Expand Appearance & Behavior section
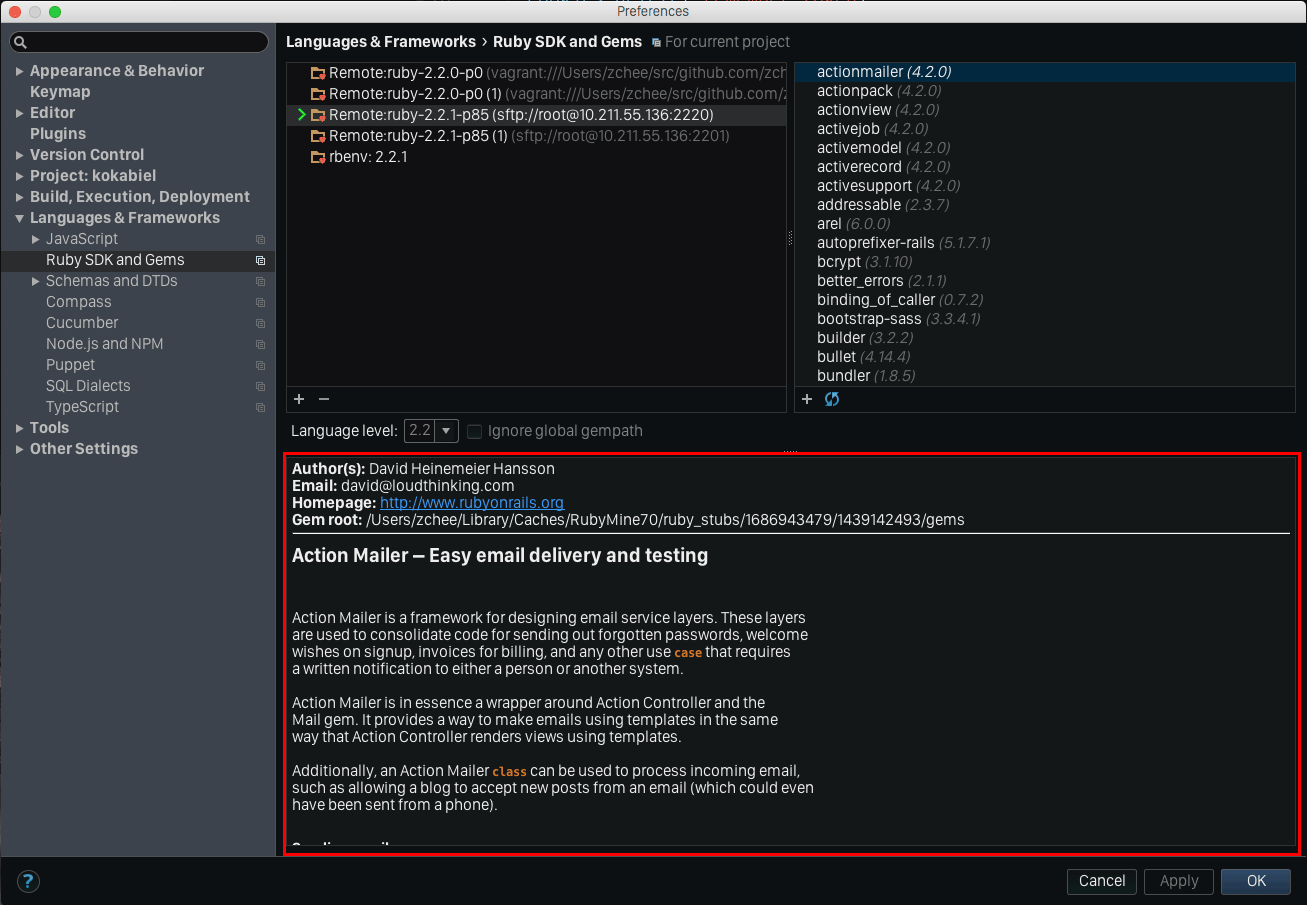Screen dimensions: 1307x905 (20, 71)
